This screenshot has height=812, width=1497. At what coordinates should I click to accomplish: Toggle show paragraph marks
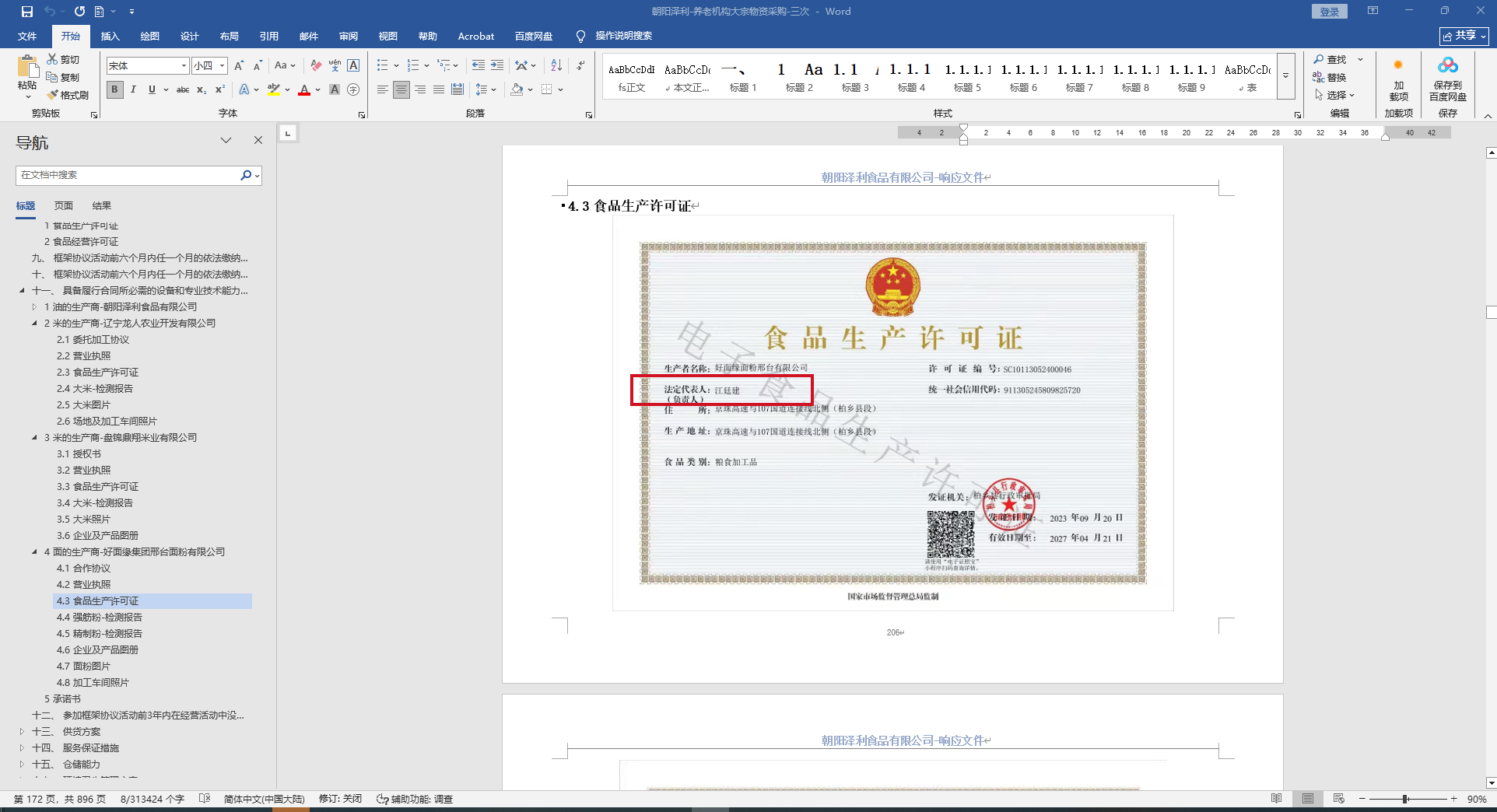click(x=580, y=65)
